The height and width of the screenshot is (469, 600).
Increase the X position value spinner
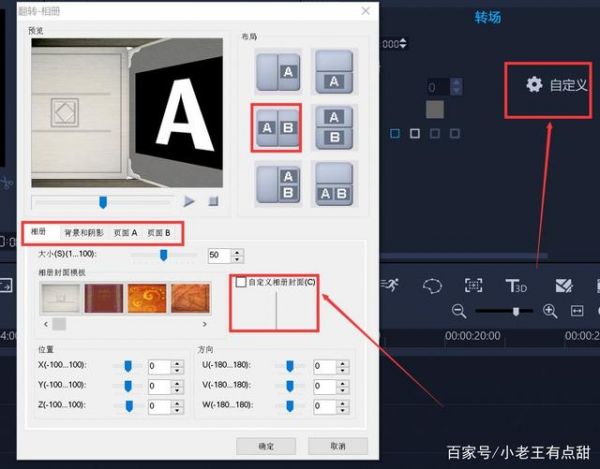tap(177, 363)
